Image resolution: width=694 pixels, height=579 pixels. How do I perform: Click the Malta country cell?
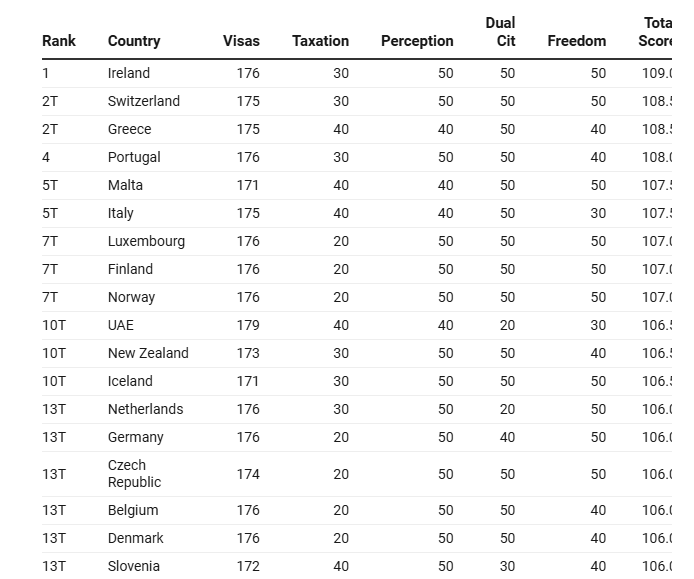tap(125, 185)
